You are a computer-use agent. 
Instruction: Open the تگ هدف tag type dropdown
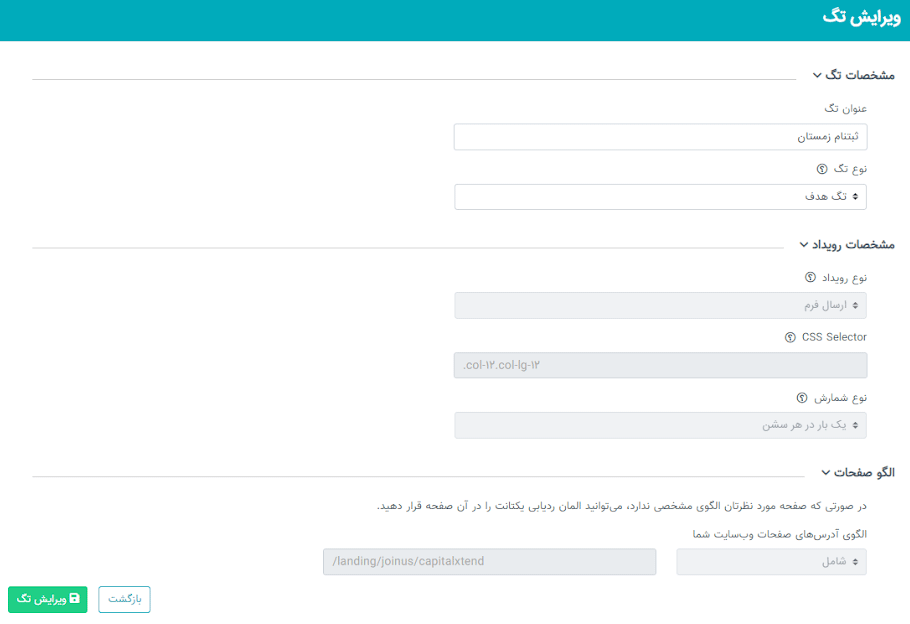(660, 197)
